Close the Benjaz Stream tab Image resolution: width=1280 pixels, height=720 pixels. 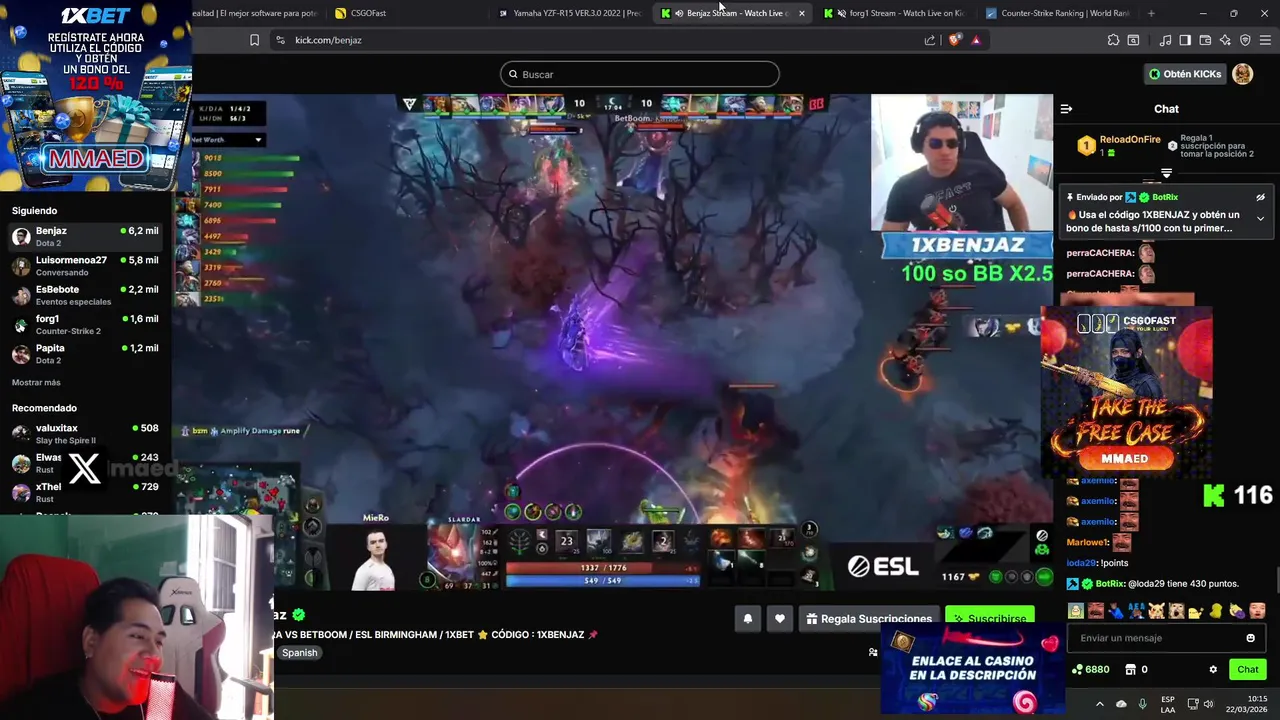(x=801, y=13)
